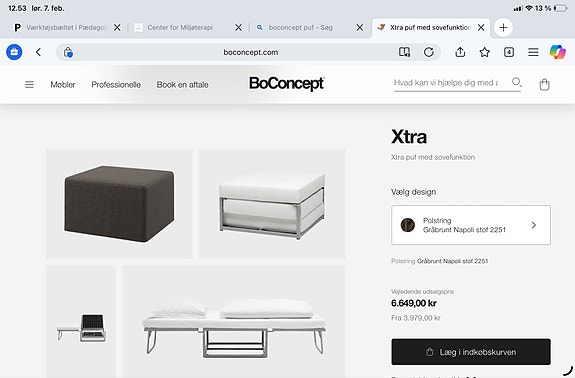This screenshot has height=378, width=575.
Task: Open the BoConcept site hamburger menu
Action: pyautogui.click(x=29, y=85)
